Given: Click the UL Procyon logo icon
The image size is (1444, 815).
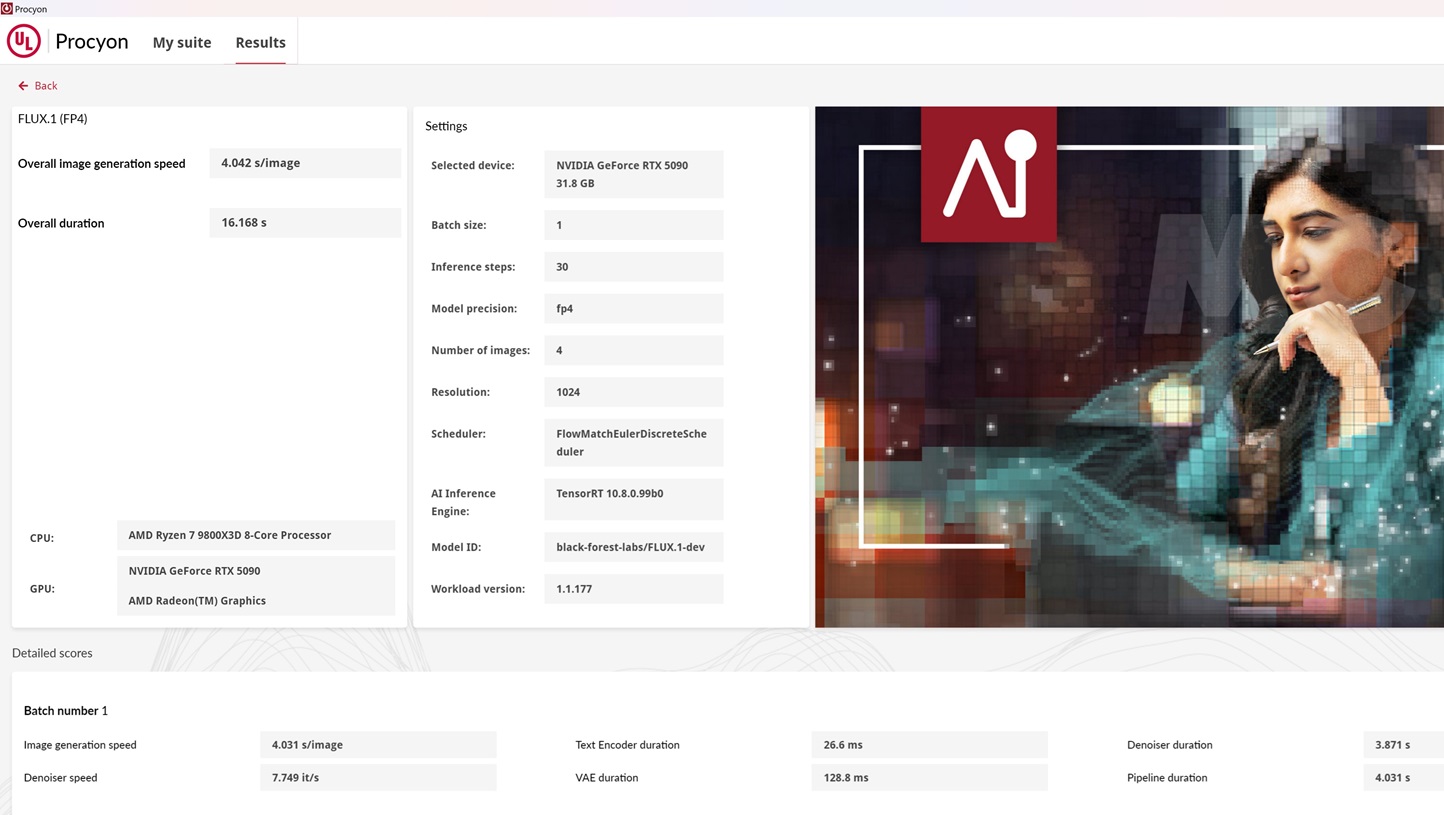Looking at the screenshot, I should (x=24, y=41).
